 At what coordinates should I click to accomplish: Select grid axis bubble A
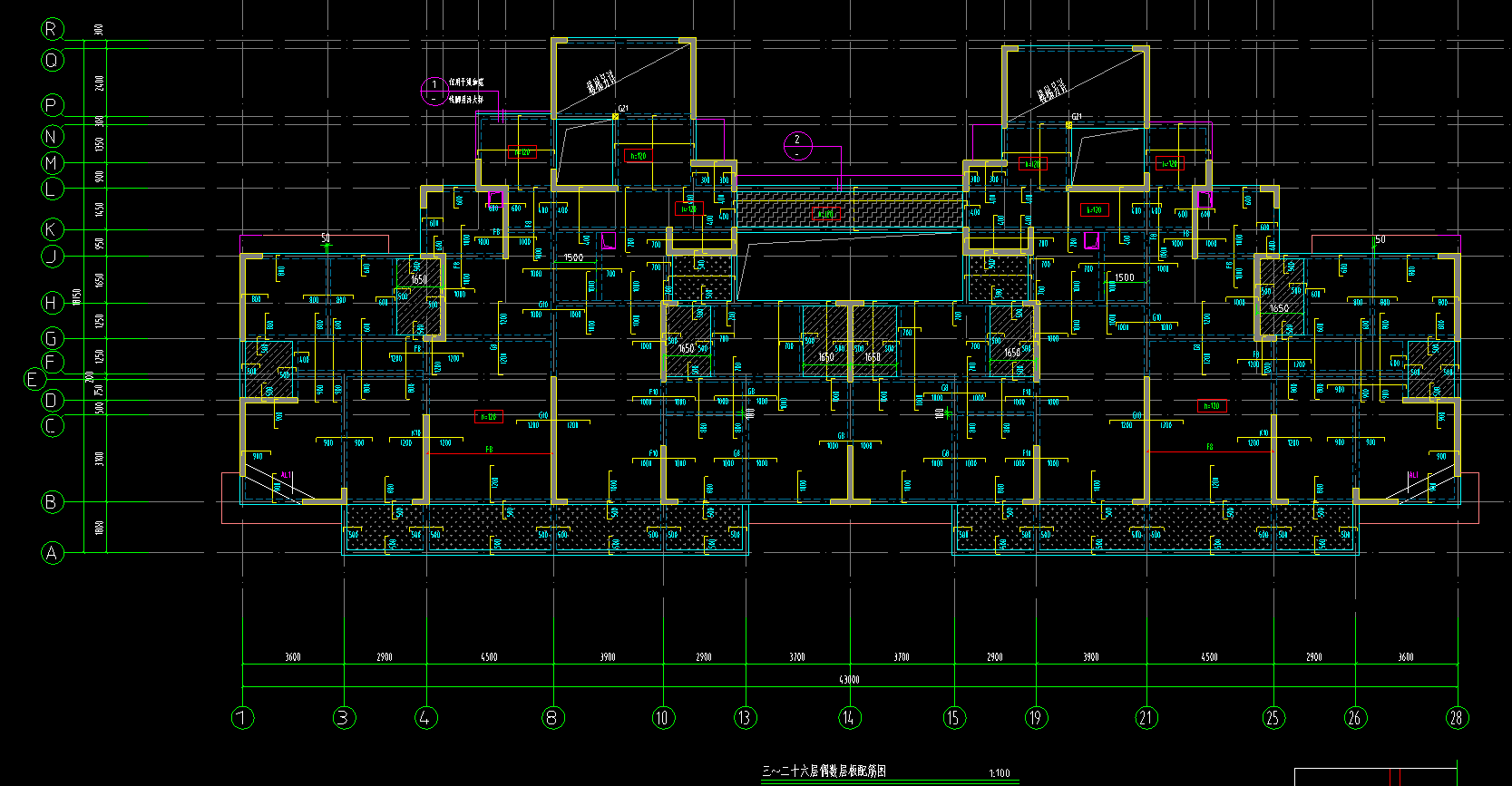point(53,552)
